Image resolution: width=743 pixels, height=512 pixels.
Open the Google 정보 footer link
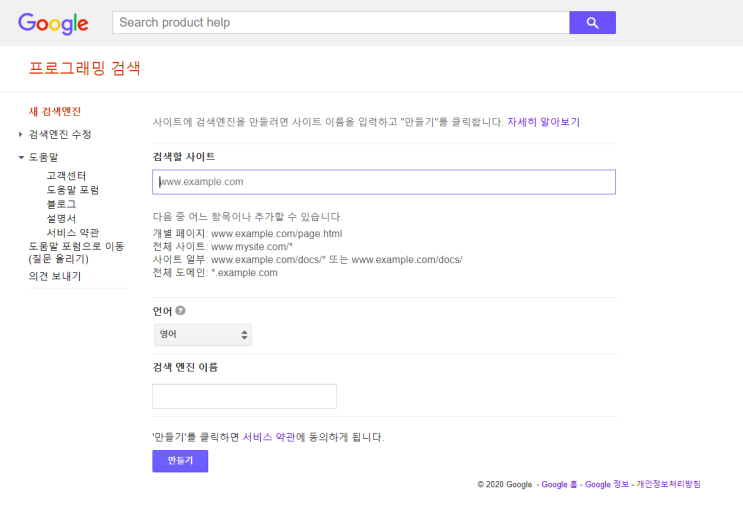pos(607,484)
